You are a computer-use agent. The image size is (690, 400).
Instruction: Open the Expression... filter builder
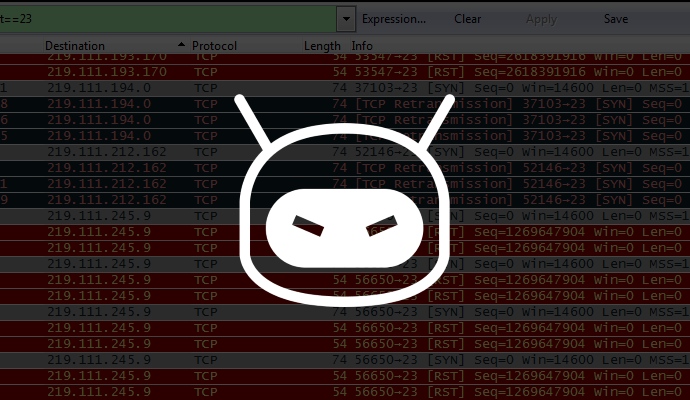[x=394, y=19]
